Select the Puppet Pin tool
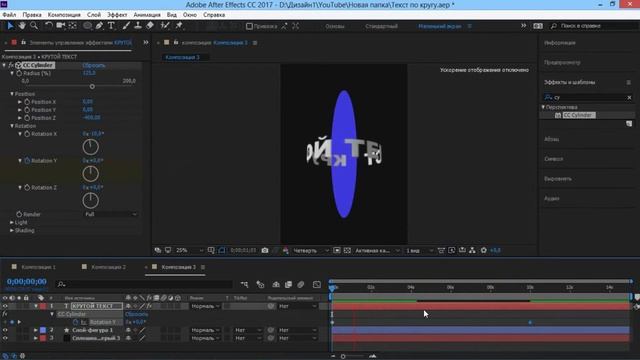 179,26
